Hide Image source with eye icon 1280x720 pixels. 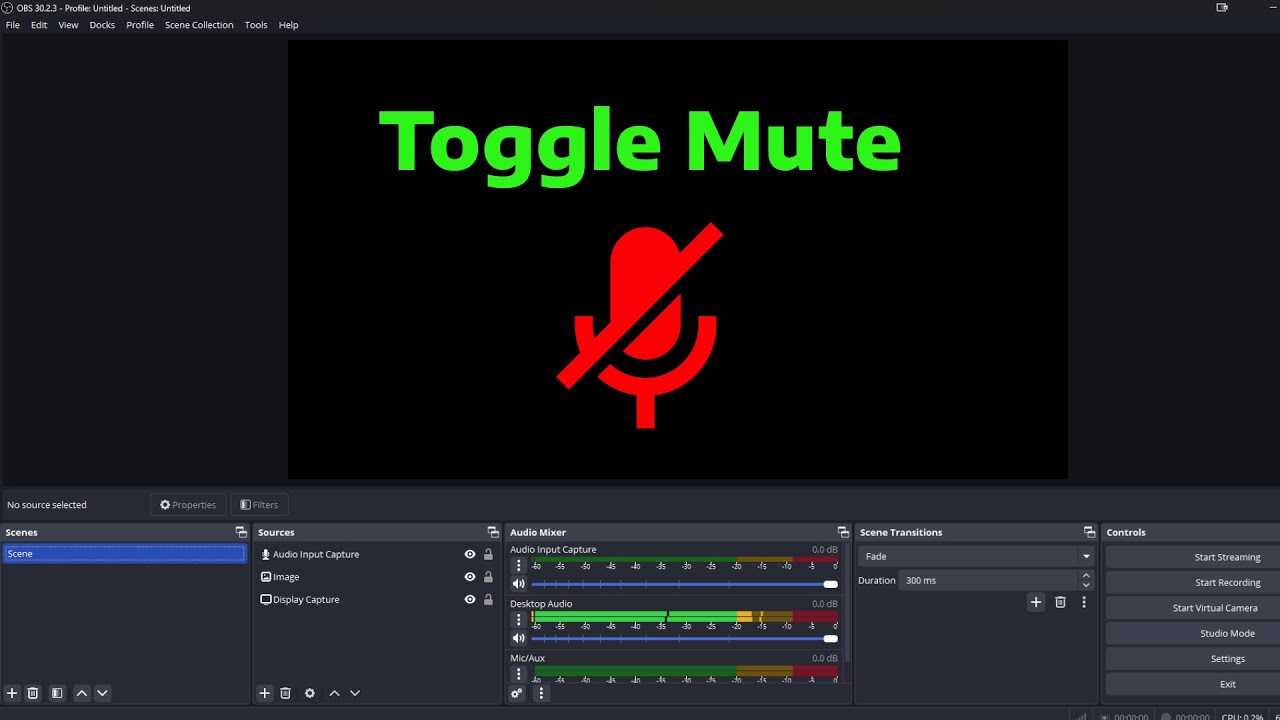470,577
